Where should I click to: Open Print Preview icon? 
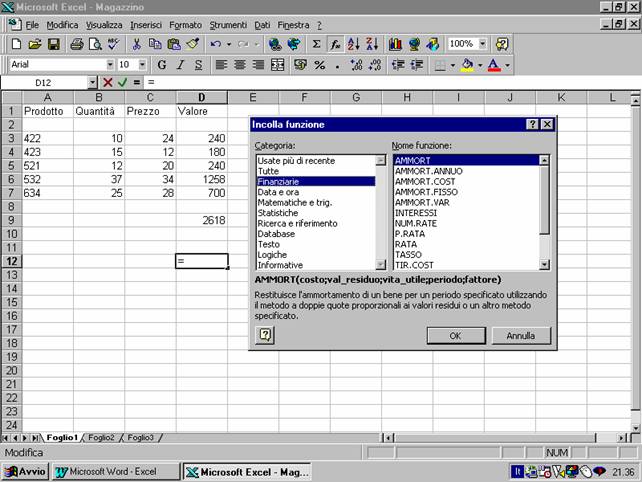95,44
